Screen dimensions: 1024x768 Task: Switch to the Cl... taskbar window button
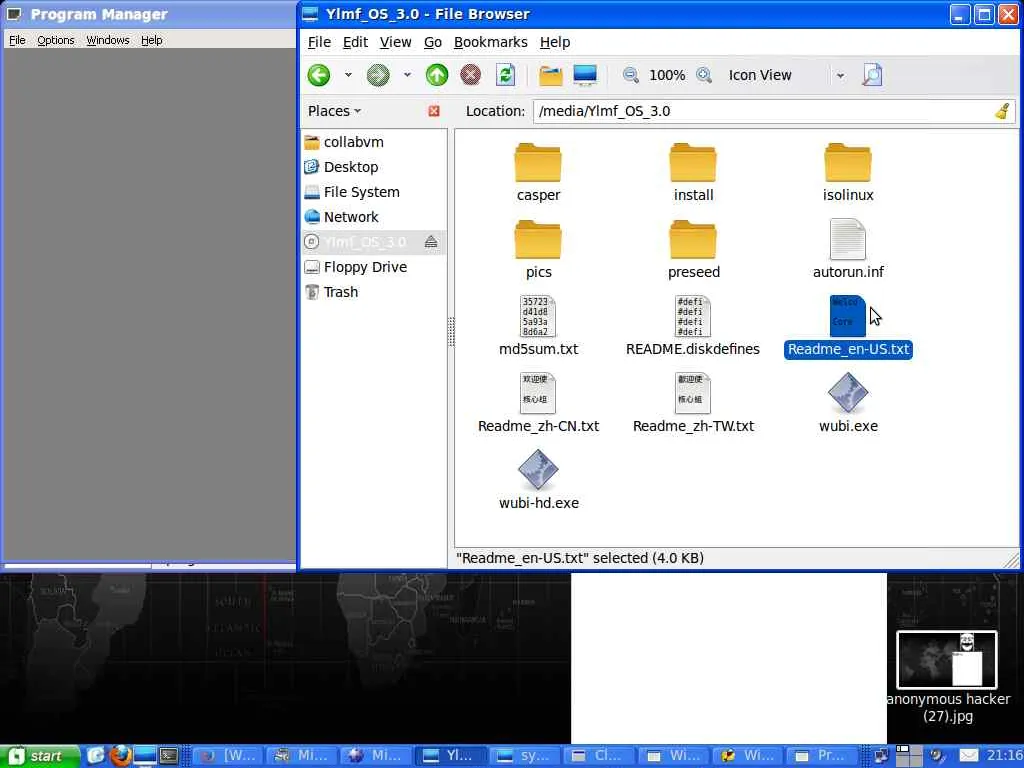[599, 756]
